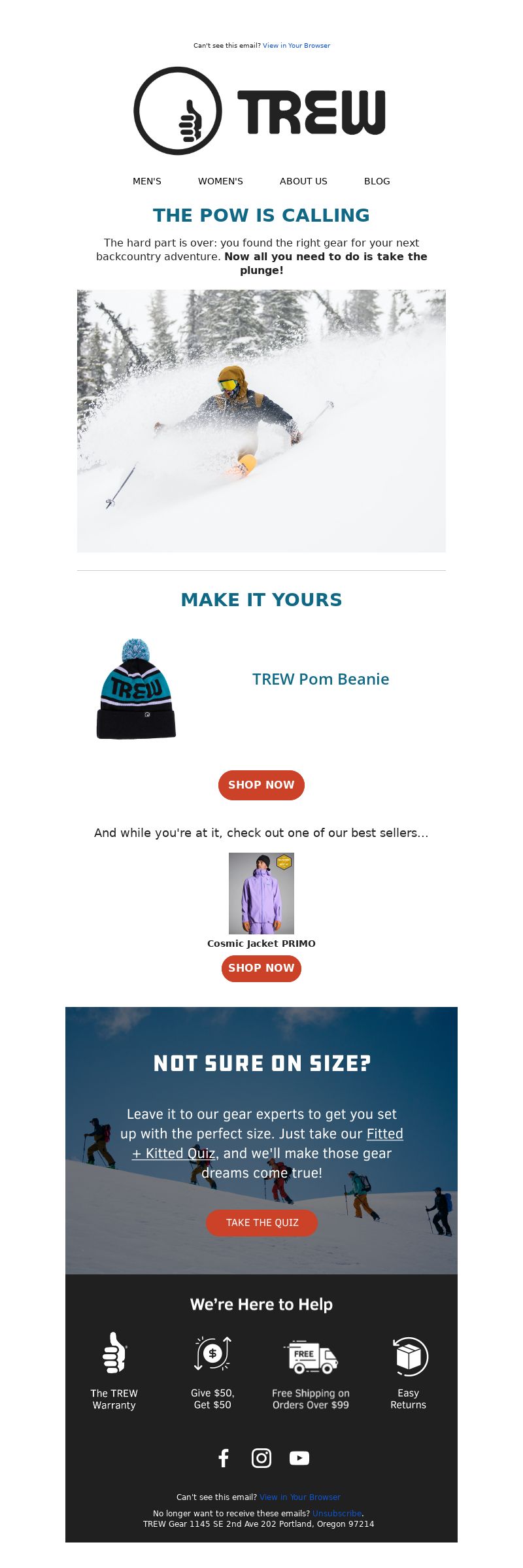Open the Facebook icon in footer

pos(224,1458)
